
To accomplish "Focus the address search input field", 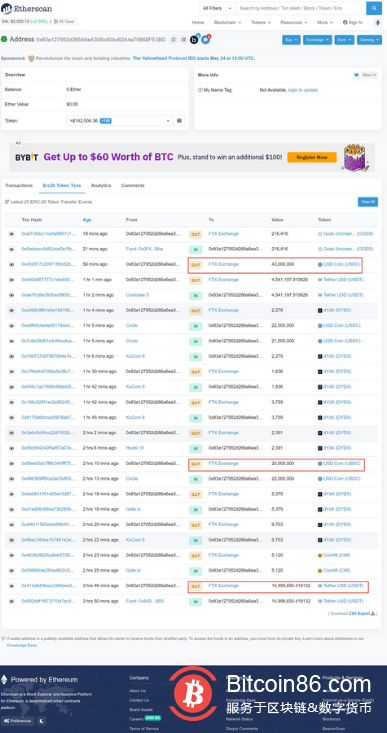I will 301,8.
